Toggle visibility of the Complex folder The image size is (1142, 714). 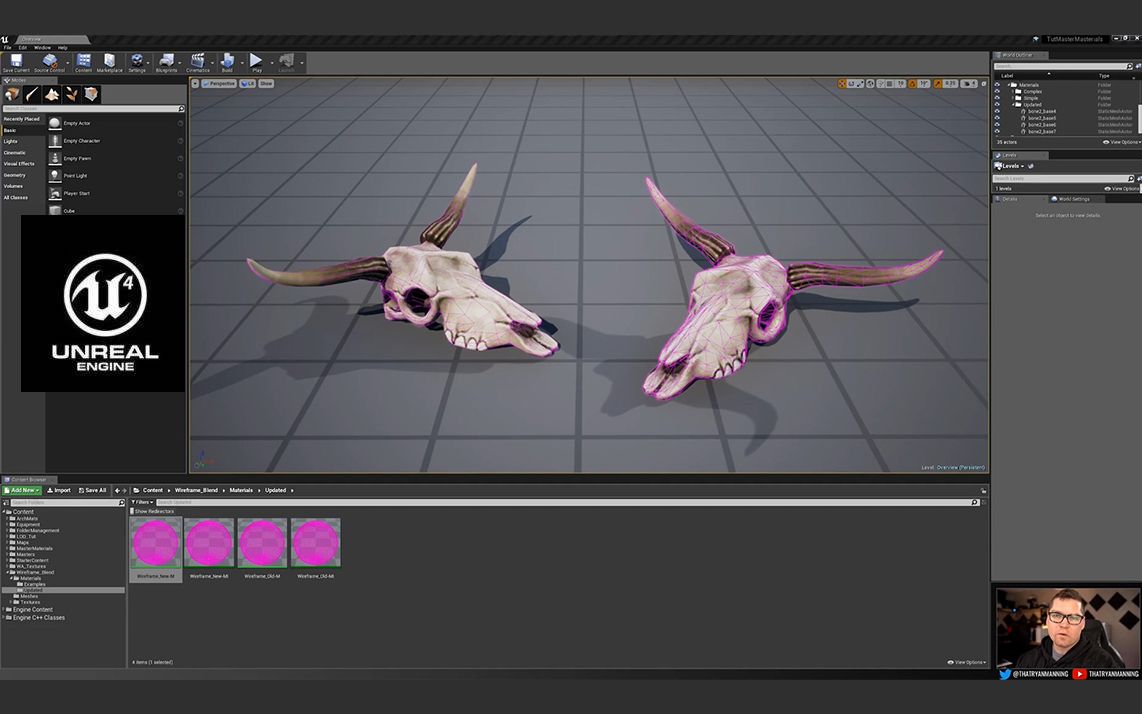pyautogui.click(x=997, y=91)
